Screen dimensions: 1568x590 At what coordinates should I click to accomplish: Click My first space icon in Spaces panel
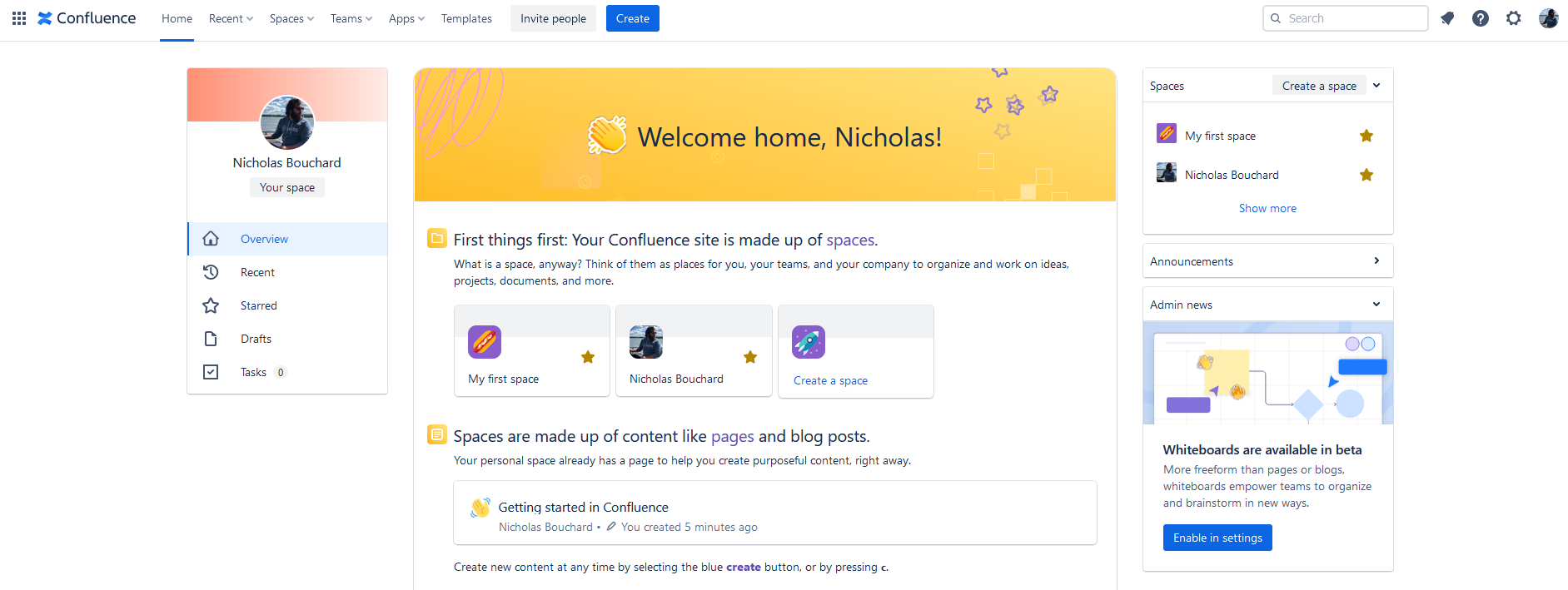point(1167,133)
